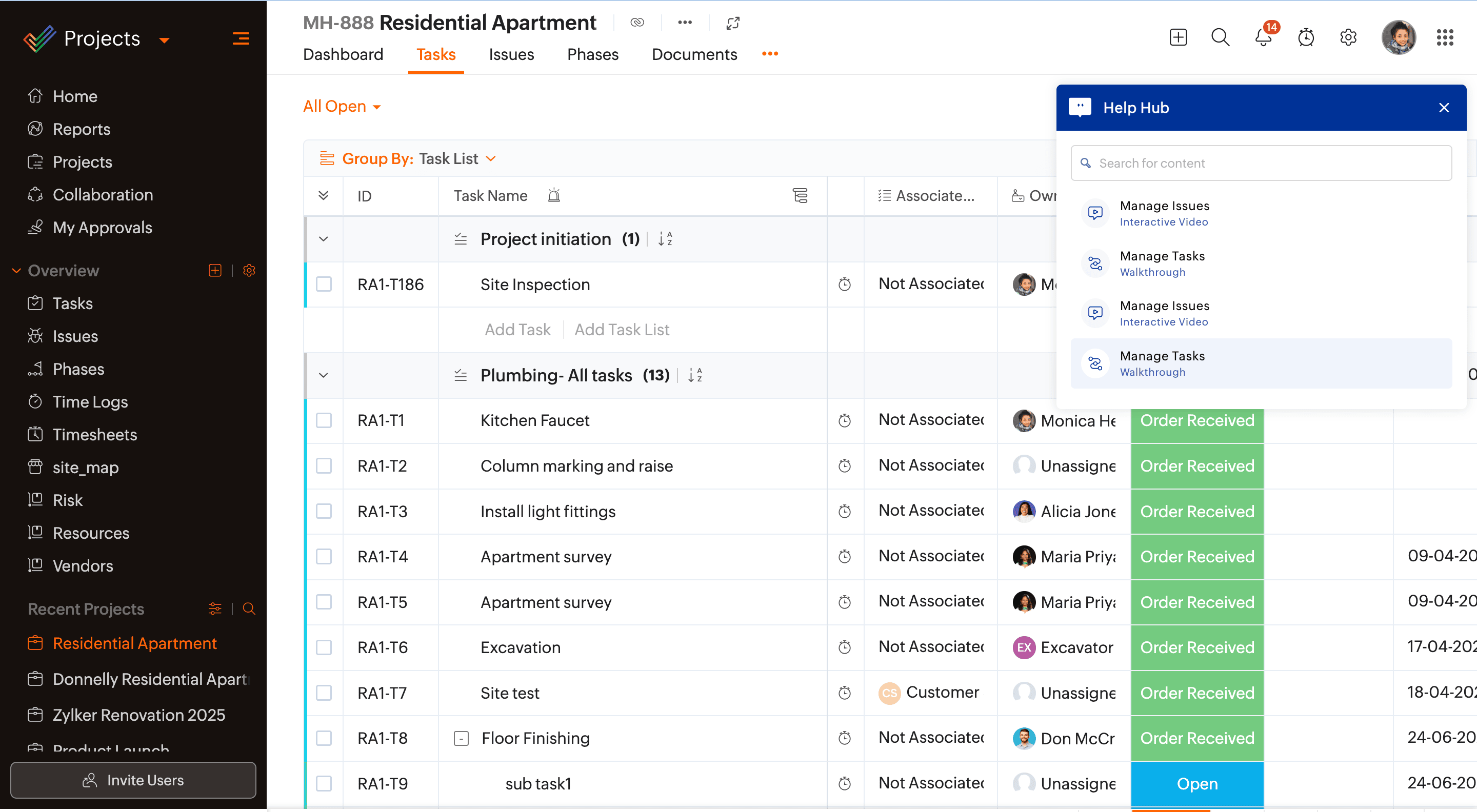Check the Site Inspection task checkbox

click(324, 284)
